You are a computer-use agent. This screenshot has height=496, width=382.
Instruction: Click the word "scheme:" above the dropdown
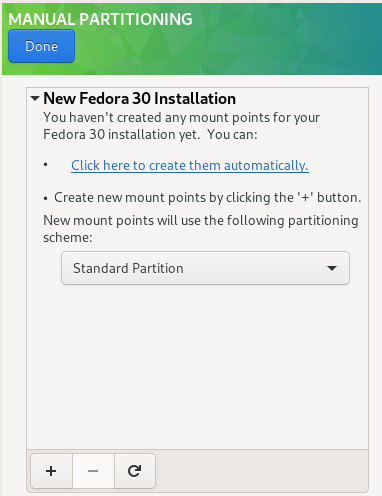(x=68, y=237)
